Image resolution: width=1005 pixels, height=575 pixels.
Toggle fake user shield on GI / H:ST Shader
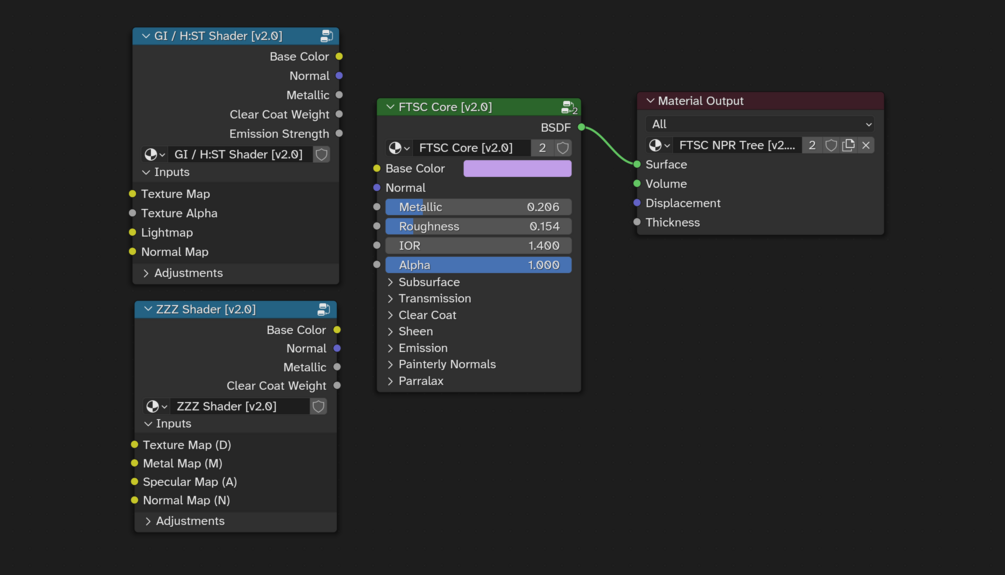pyautogui.click(x=321, y=155)
